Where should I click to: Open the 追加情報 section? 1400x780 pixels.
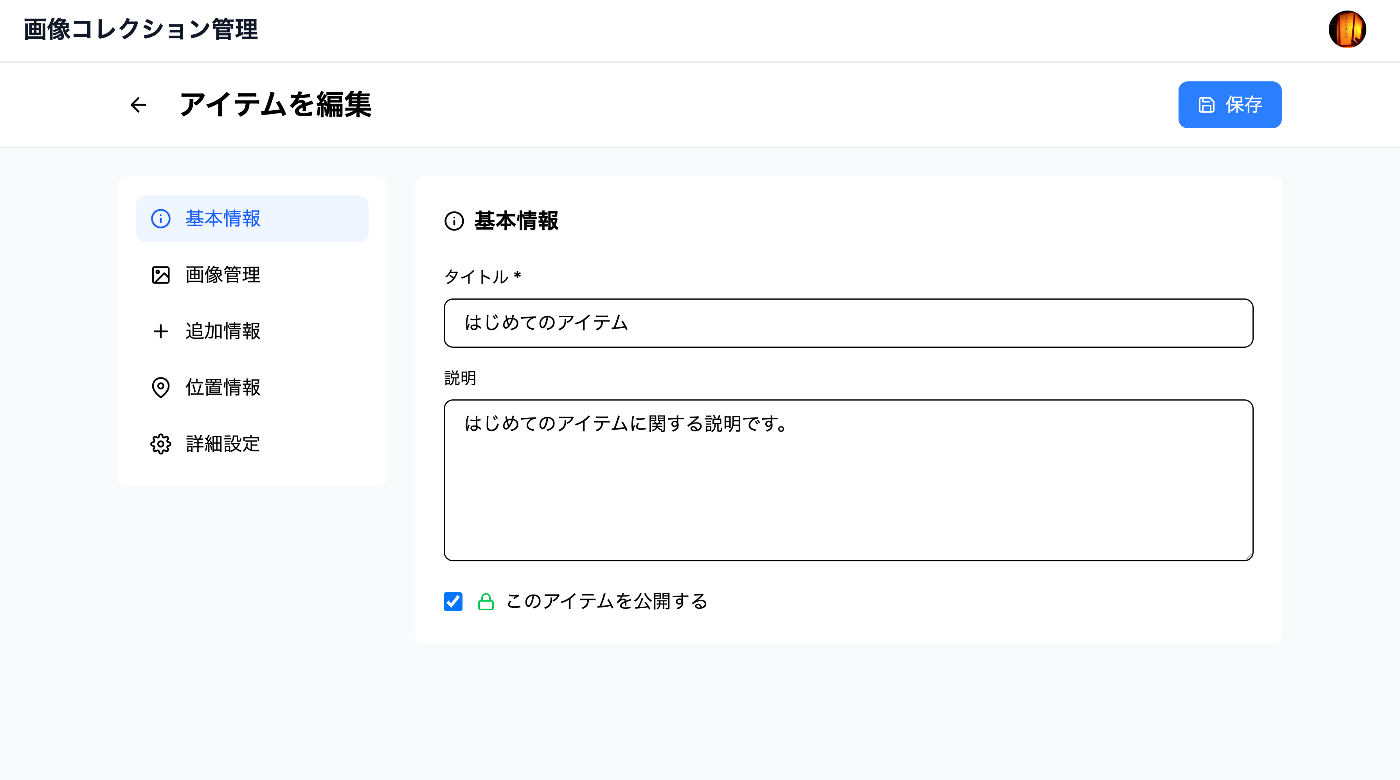(x=223, y=331)
